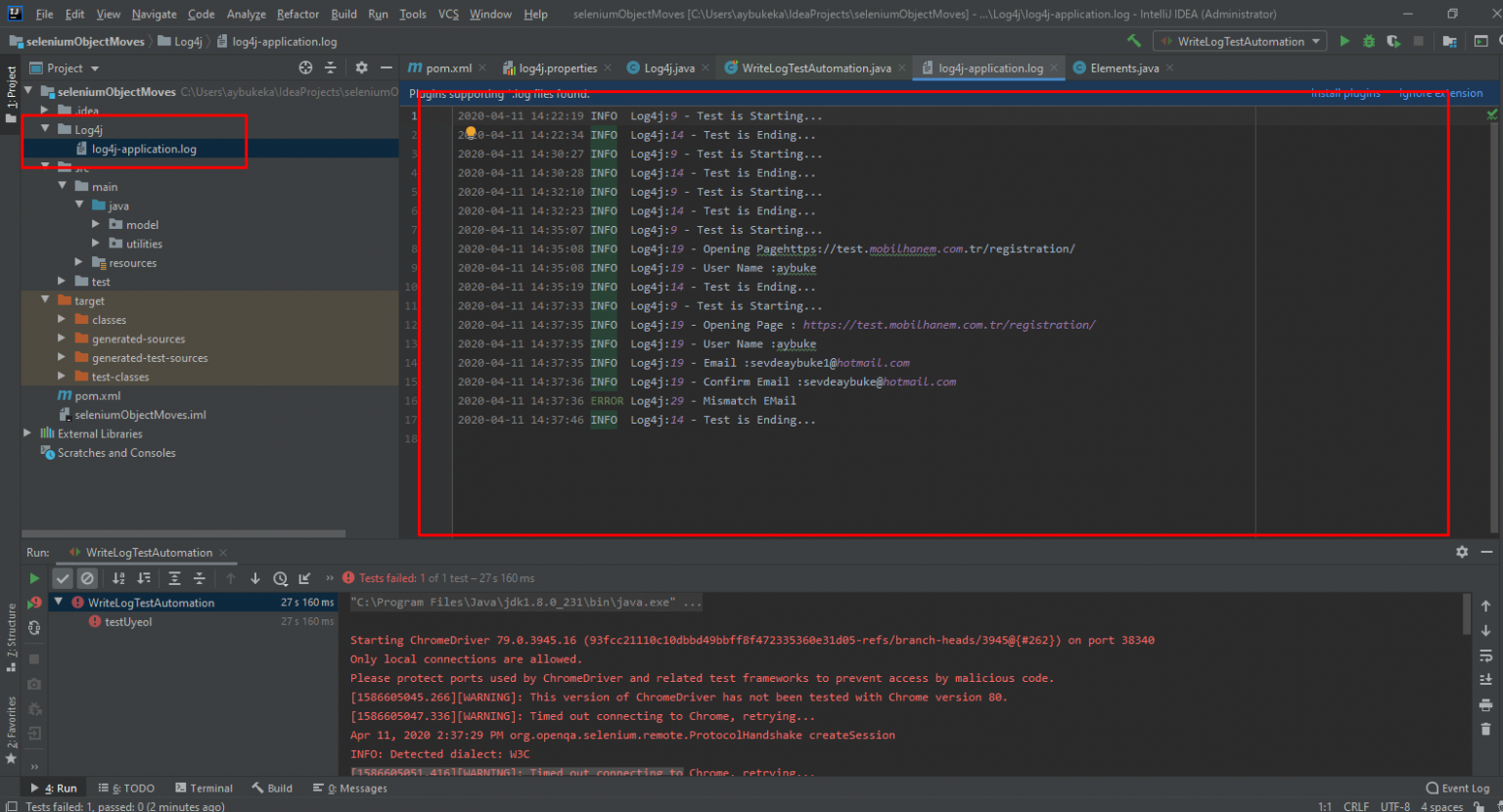The image size is (1503, 812).
Task: Open the VCS menu
Action: pyautogui.click(x=448, y=14)
